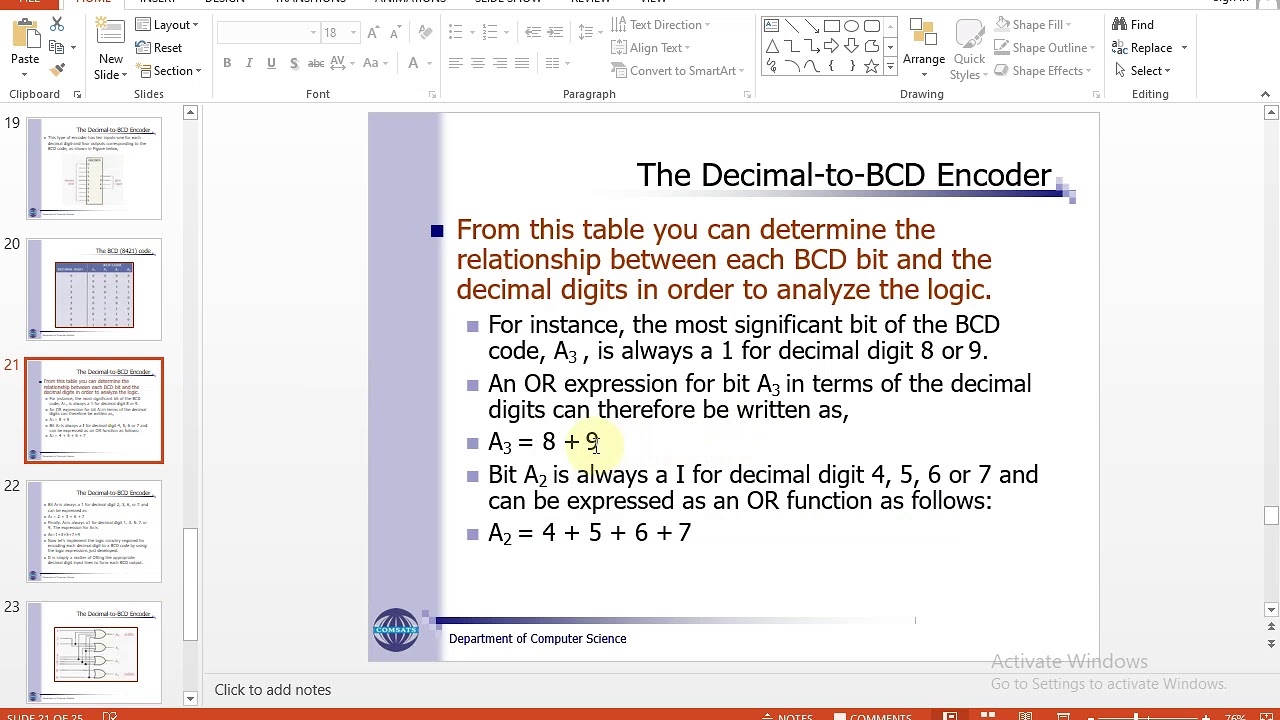Select the Text Box shape
Viewport: 1280px width, 720px height.
click(x=771, y=26)
